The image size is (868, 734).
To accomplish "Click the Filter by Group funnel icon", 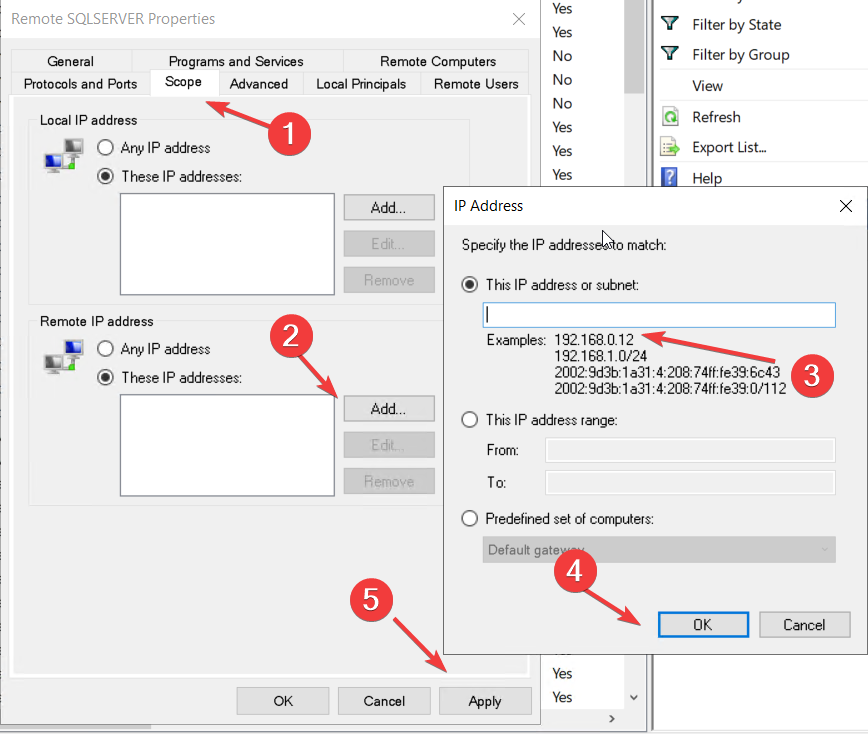I will [670, 54].
